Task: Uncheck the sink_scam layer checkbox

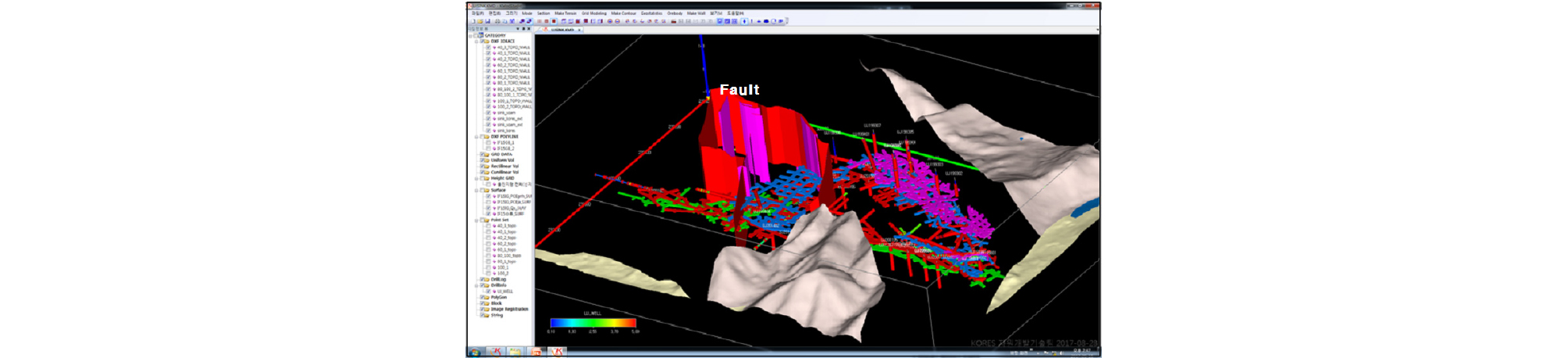Action: pos(489,113)
